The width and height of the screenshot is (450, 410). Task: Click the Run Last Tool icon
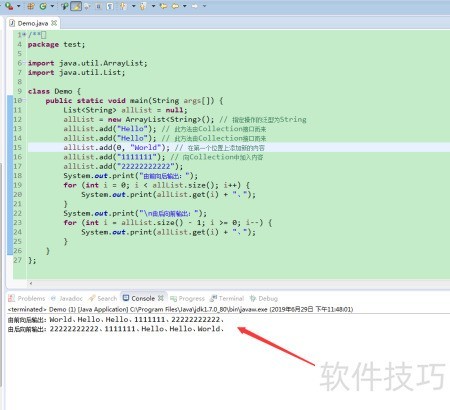click(9, 6)
